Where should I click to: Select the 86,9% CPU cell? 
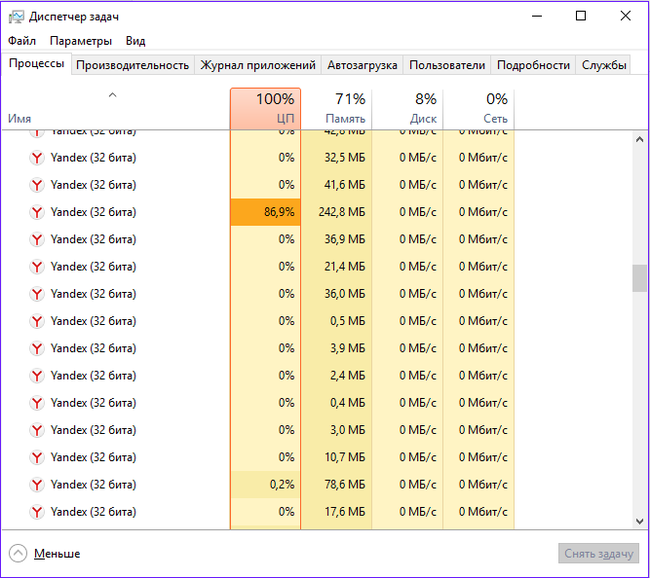coord(265,212)
